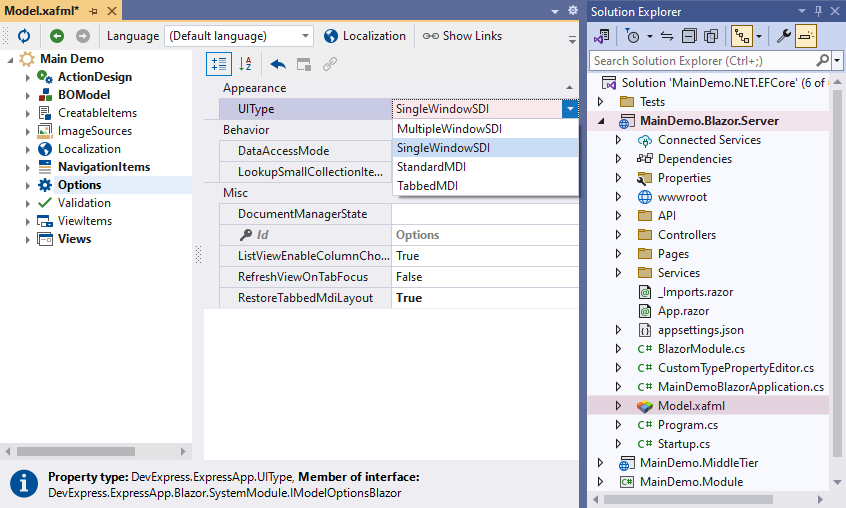846x508 pixels.
Task: Click the chain link icon in property toolbar
Action: point(330,65)
